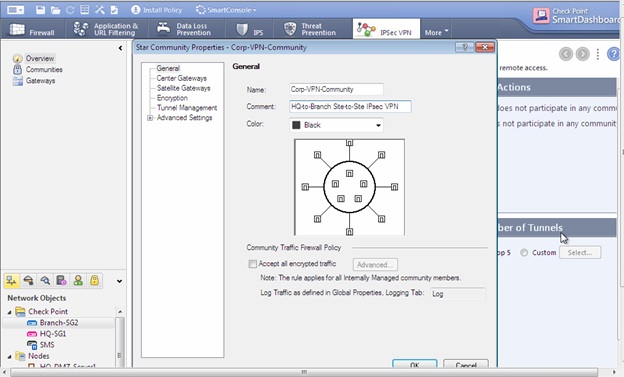The height and width of the screenshot is (377, 624).
Task: Select the IPSec VPN tab
Action: pyautogui.click(x=386, y=29)
